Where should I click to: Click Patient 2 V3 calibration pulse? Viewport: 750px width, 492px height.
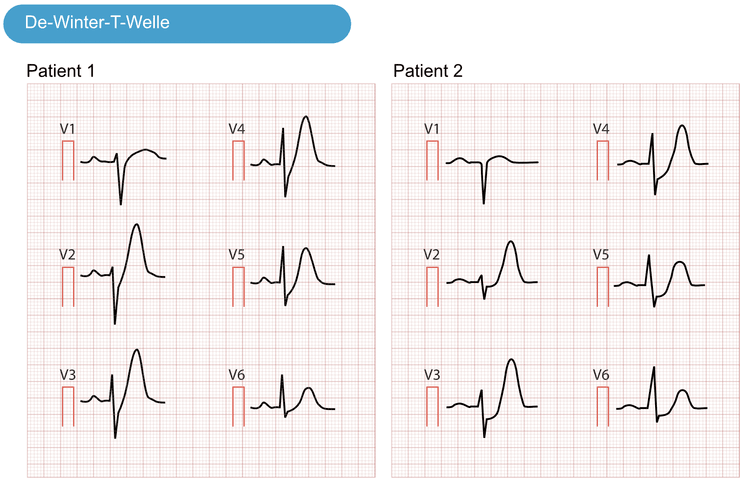432,406
